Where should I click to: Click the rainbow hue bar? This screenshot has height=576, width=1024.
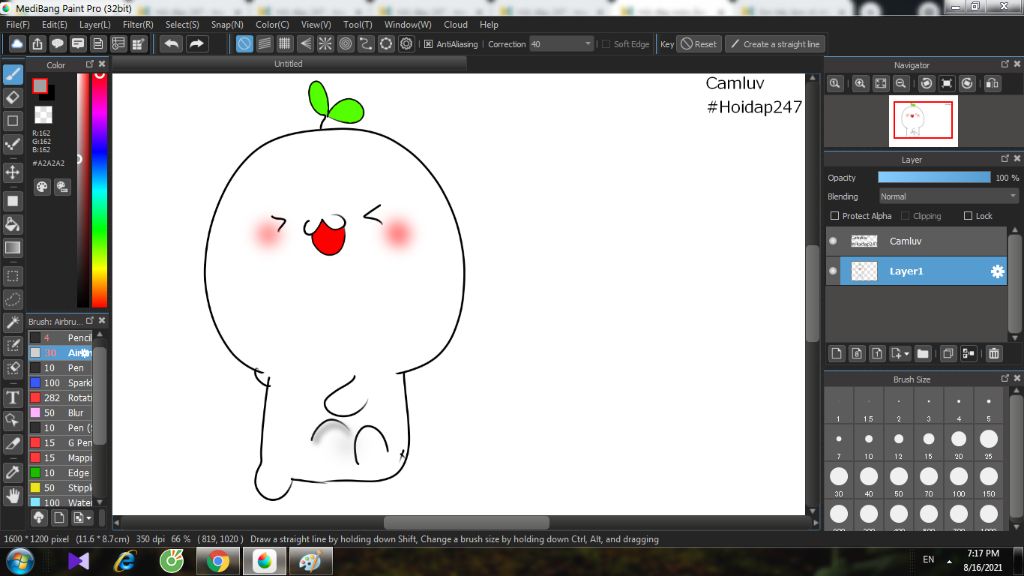[99, 189]
